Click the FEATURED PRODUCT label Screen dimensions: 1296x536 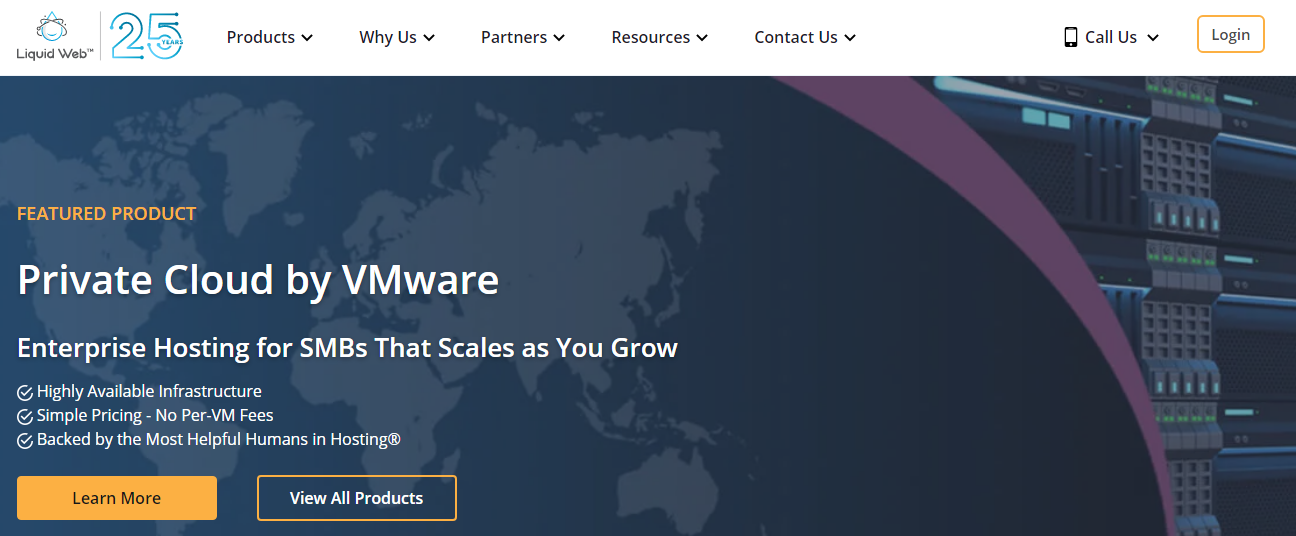click(x=107, y=214)
